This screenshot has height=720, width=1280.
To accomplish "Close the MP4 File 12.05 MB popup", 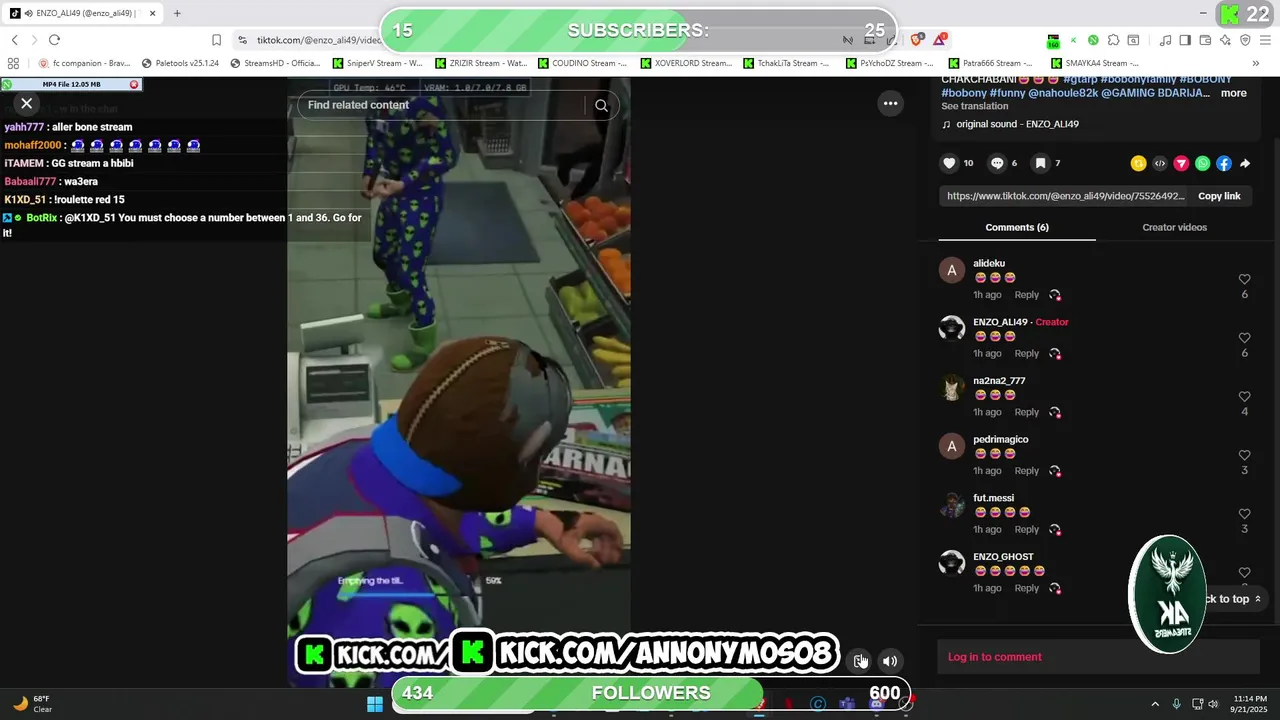I will [x=134, y=84].
